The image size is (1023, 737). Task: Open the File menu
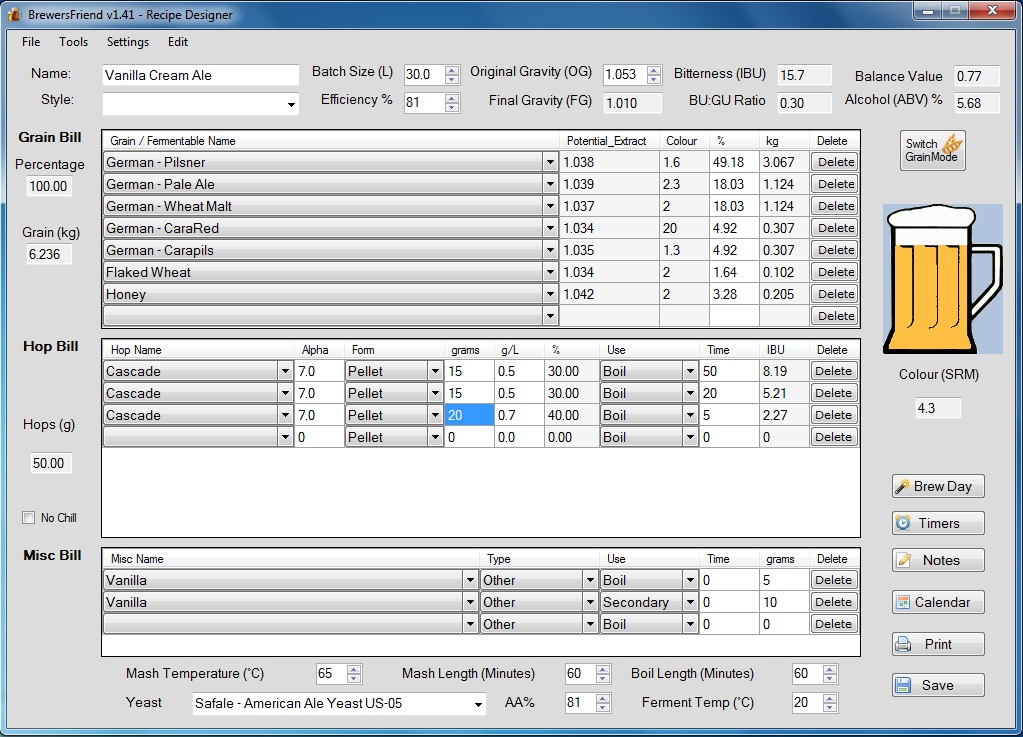point(31,42)
